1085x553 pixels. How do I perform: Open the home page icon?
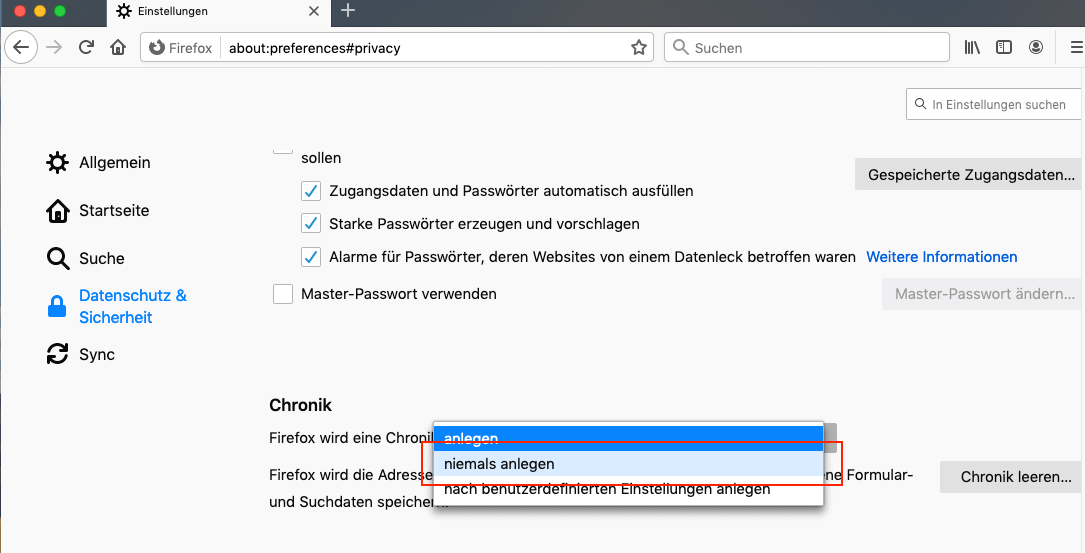118,48
